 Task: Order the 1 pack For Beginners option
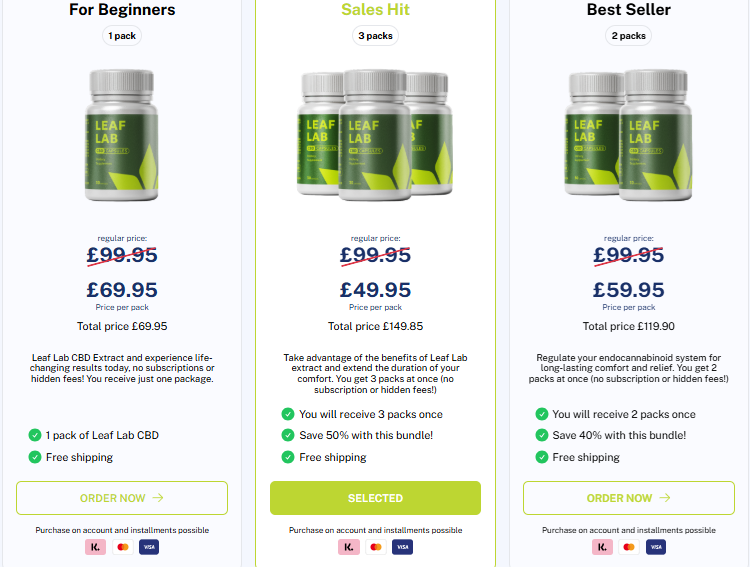click(122, 498)
